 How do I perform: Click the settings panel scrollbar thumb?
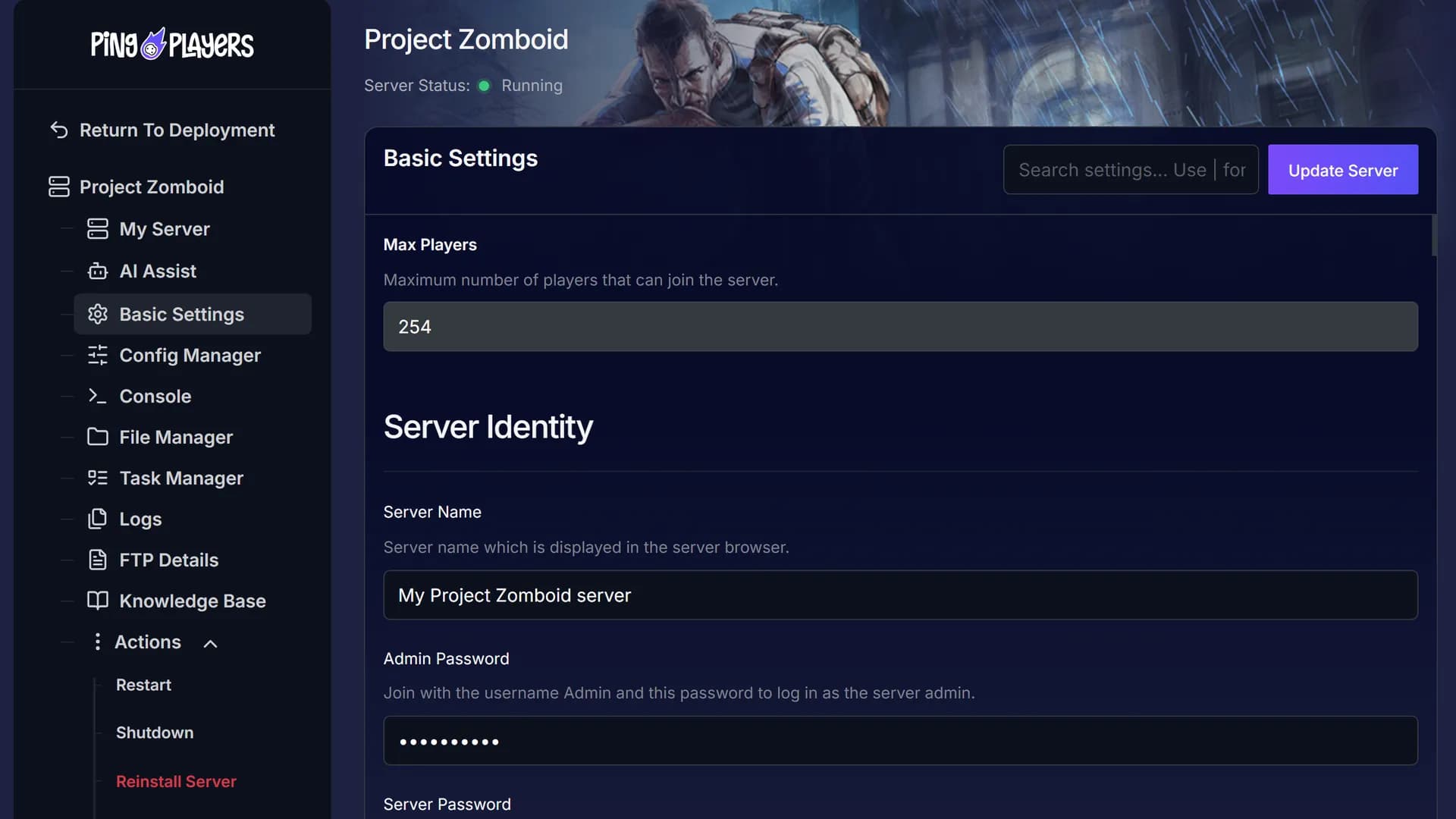coord(1434,236)
